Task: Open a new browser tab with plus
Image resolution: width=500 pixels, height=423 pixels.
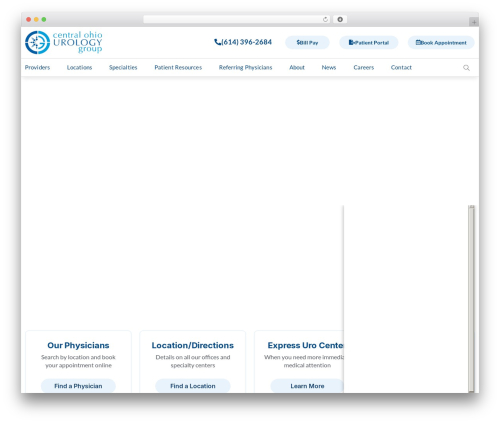Action: pos(474,22)
